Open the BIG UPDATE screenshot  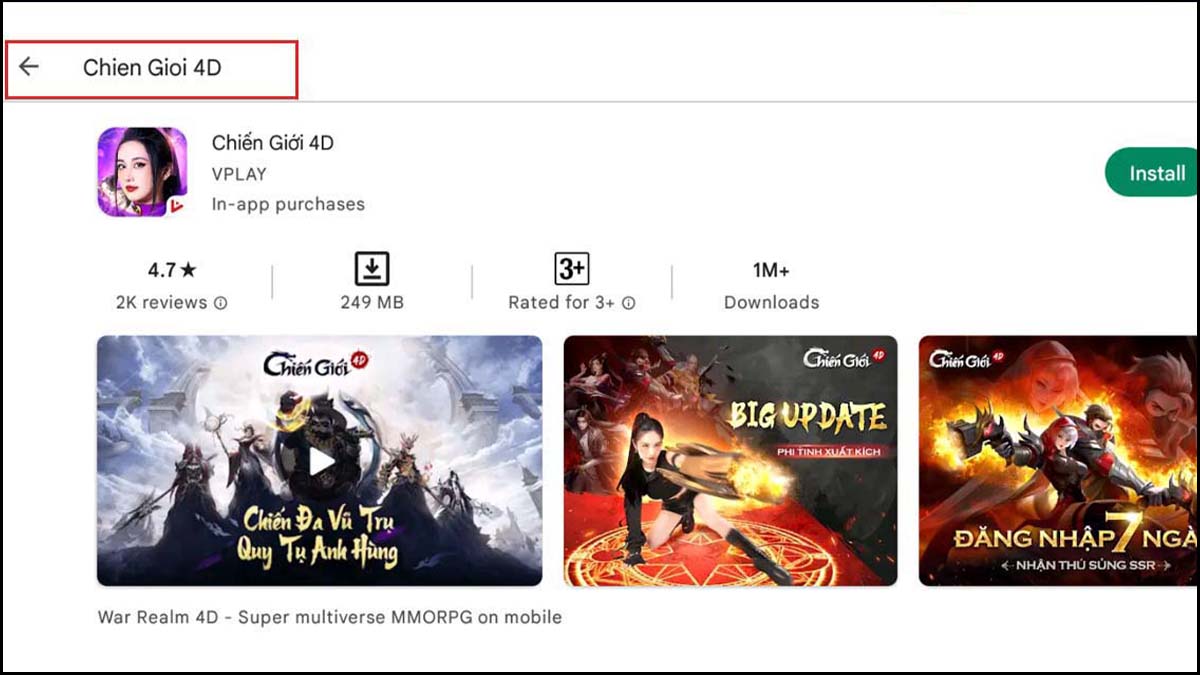[731, 461]
